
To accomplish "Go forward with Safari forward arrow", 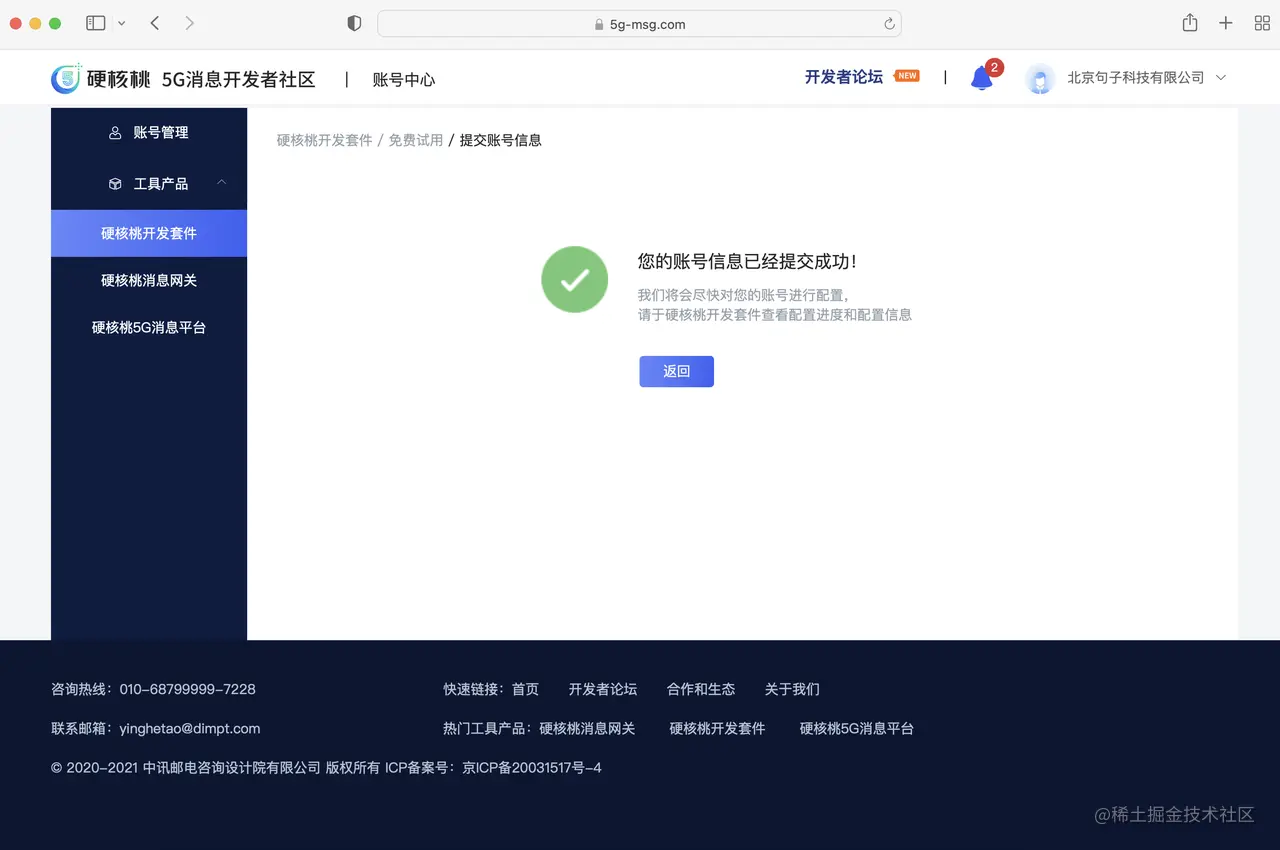I will point(190,23).
